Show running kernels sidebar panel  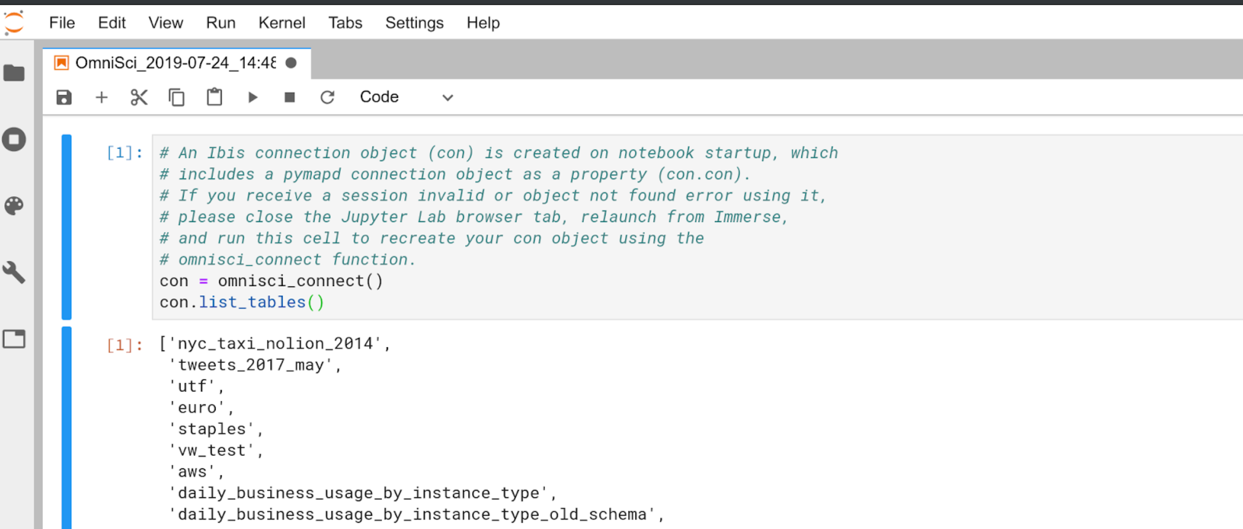[14, 139]
